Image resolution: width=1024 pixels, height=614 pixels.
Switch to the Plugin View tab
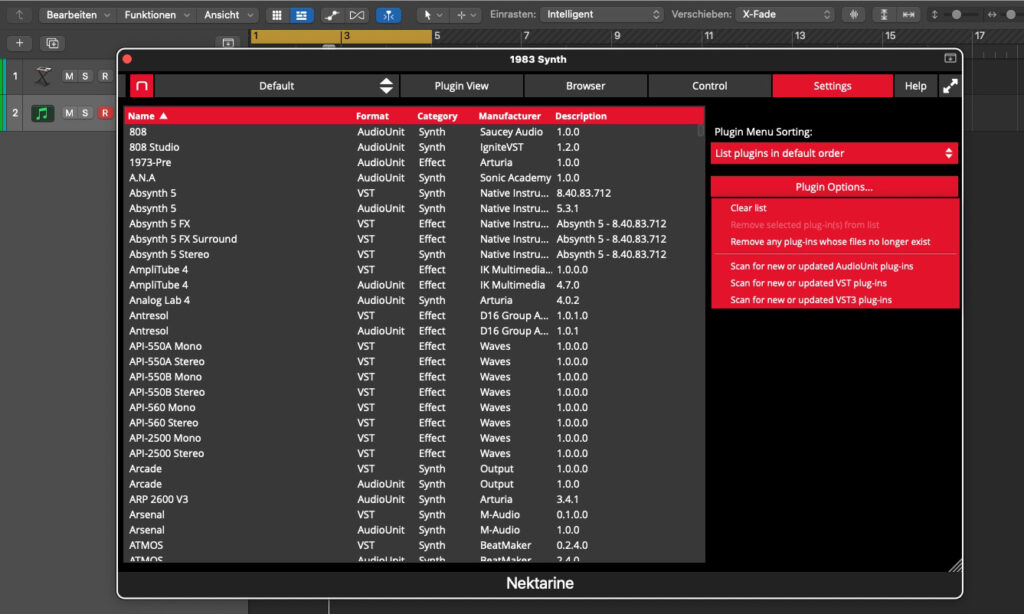point(461,86)
